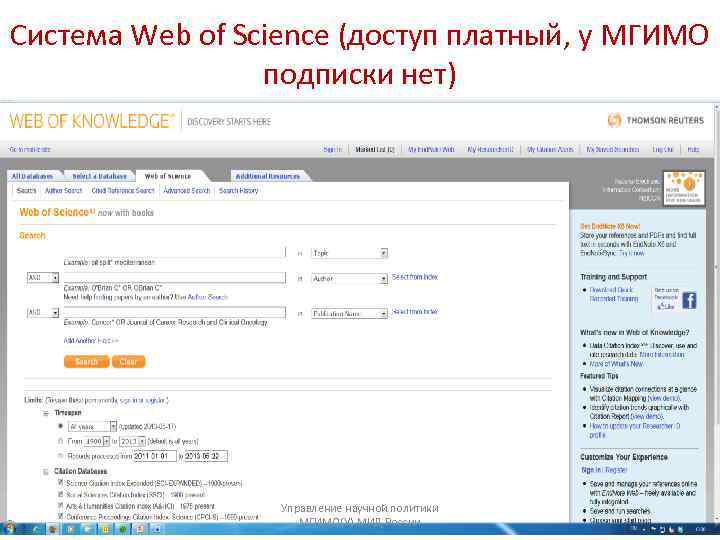The height and width of the screenshot is (540, 720).
Task: Click the Log Out link
Action: click(x=663, y=150)
